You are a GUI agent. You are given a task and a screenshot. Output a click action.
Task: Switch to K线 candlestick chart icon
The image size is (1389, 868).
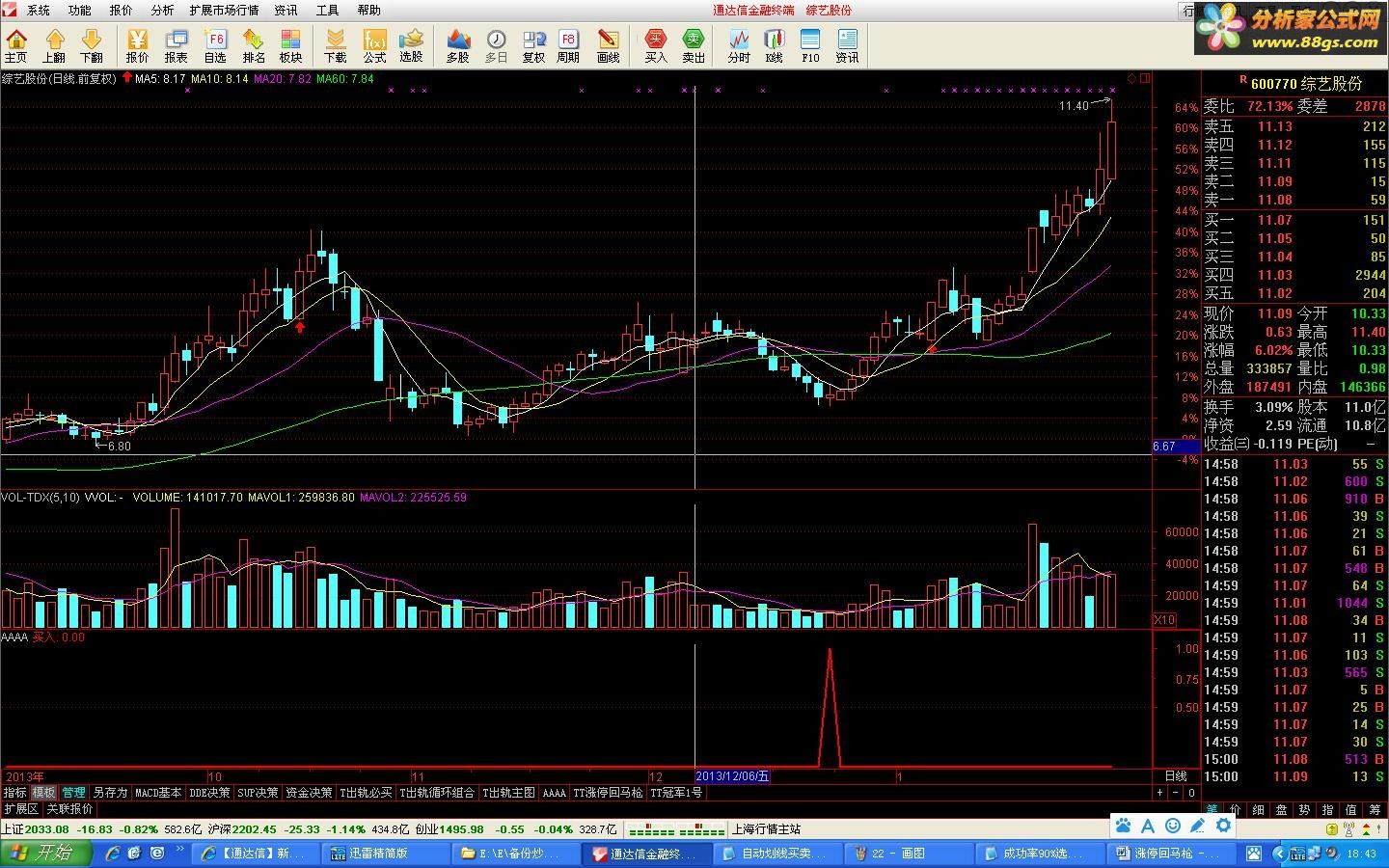(x=775, y=45)
